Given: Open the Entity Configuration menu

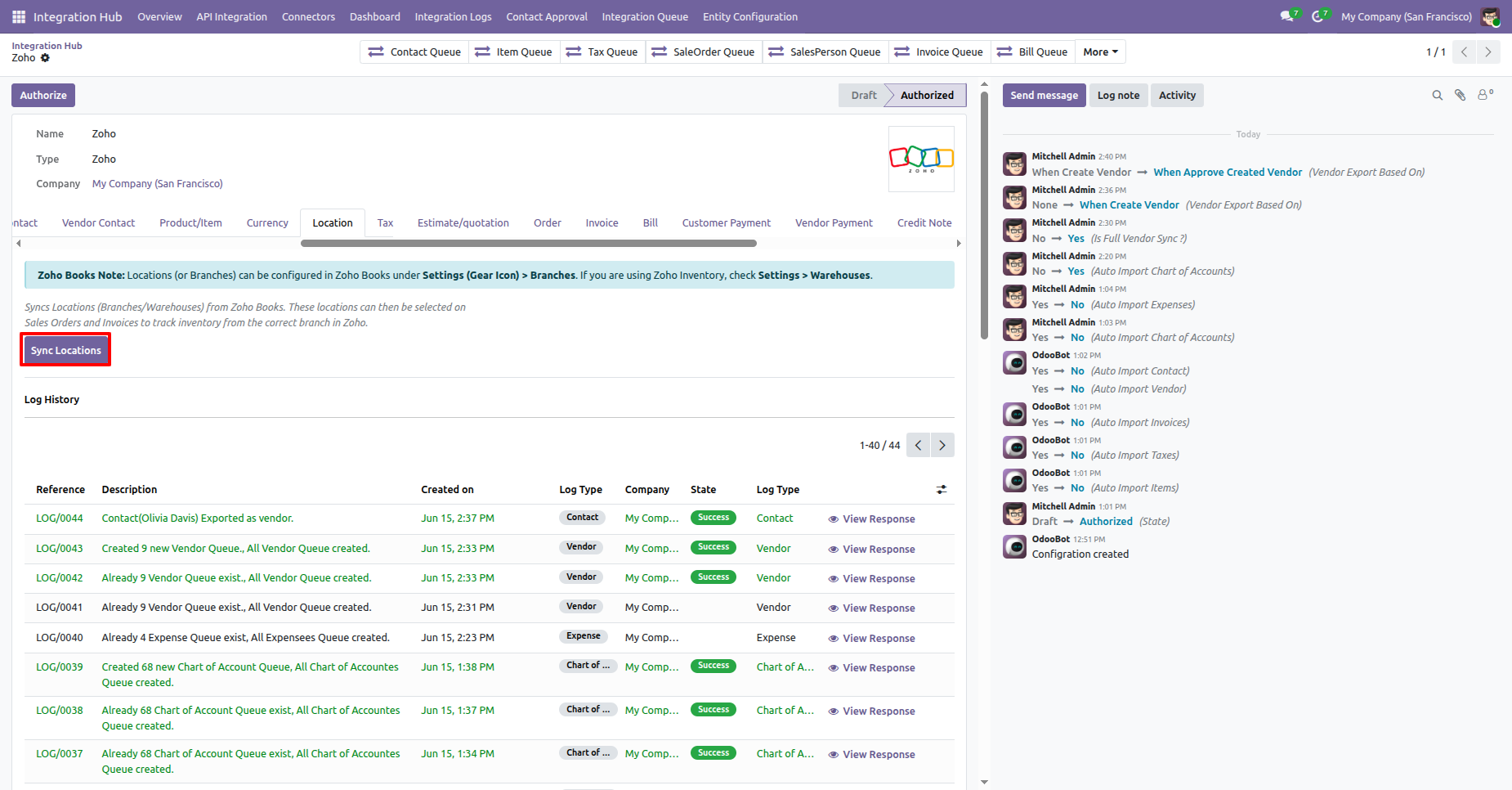Looking at the screenshot, I should [750, 16].
